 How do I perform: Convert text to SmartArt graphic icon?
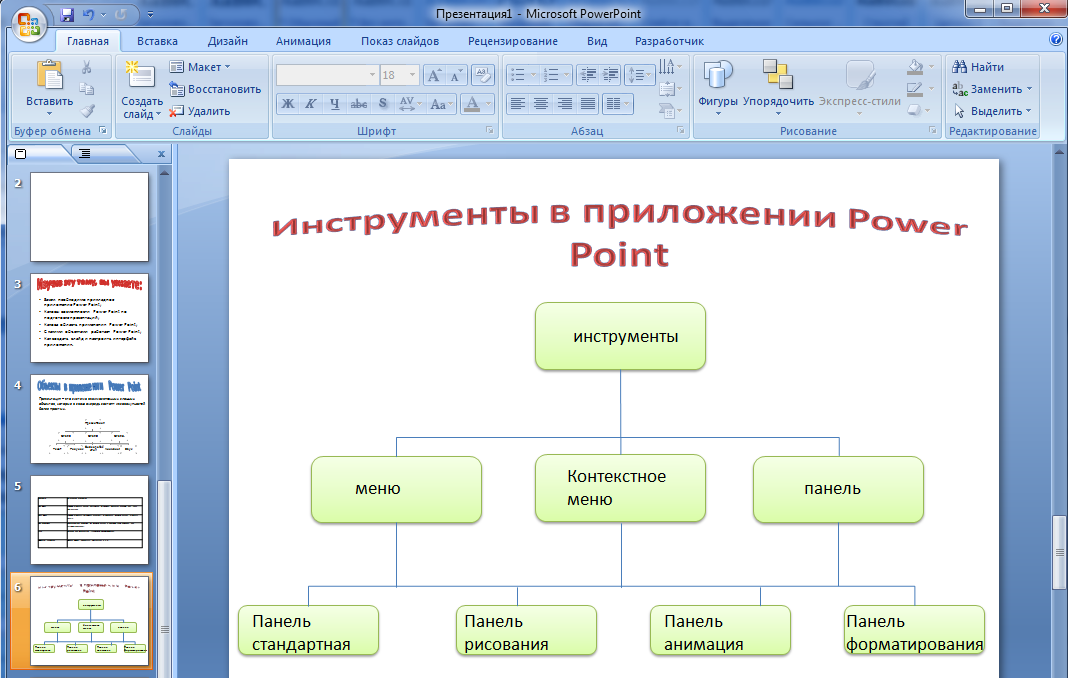pyautogui.click(x=670, y=110)
